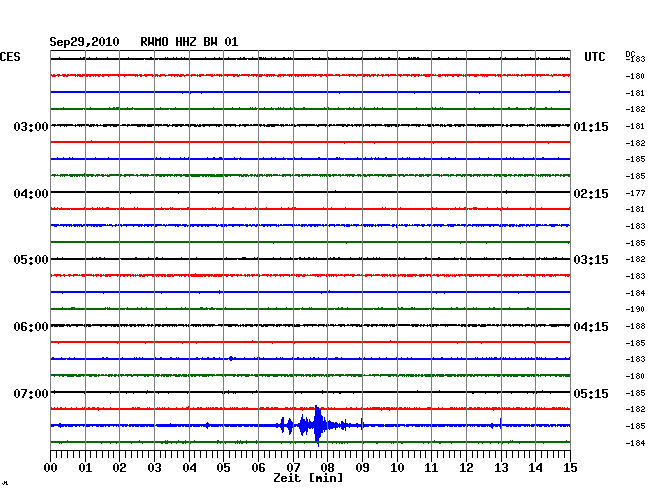The image size is (650, 494).
Task: Select minute tick label 06
Action: [258, 468]
